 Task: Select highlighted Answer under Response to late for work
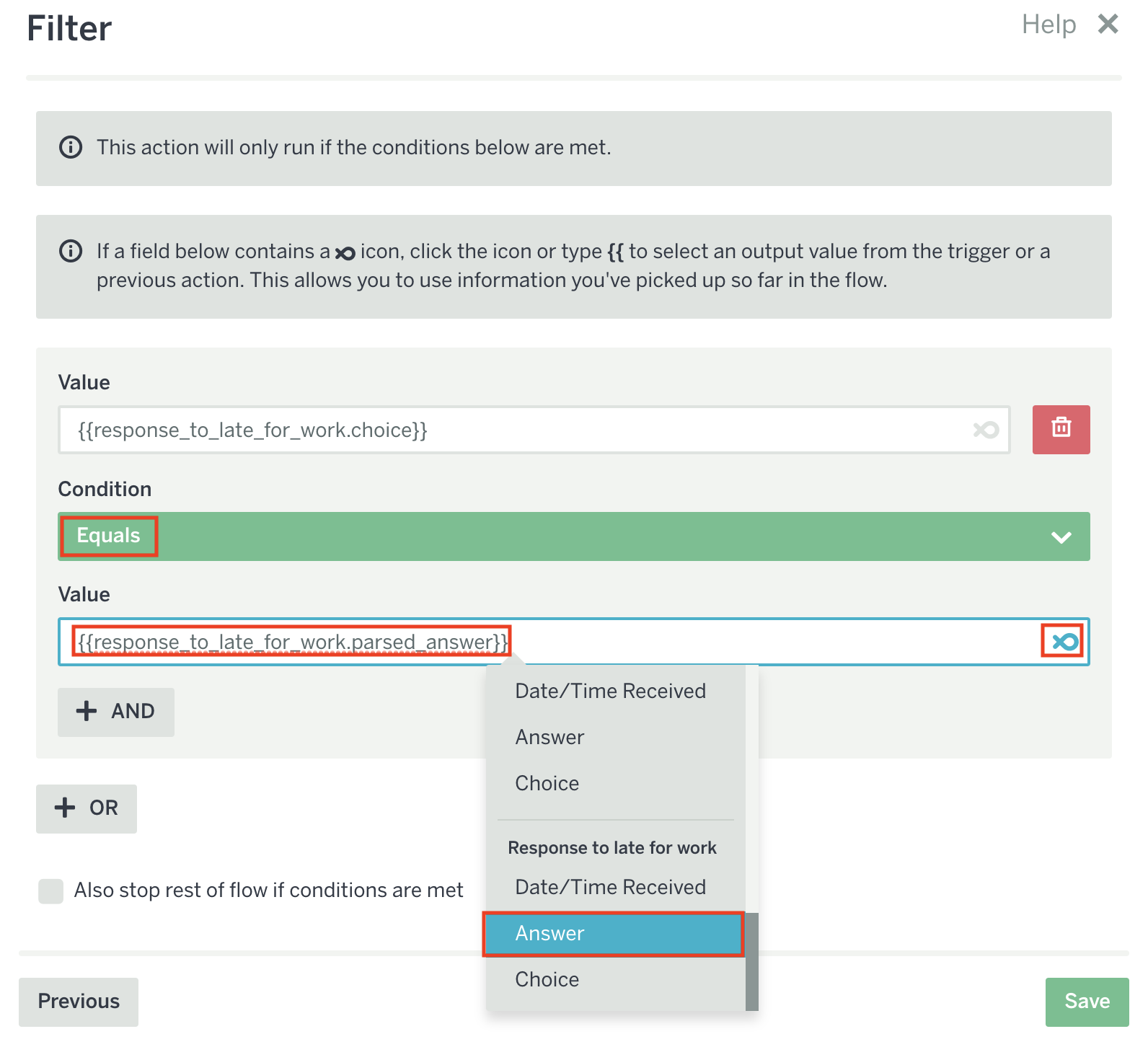point(613,934)
